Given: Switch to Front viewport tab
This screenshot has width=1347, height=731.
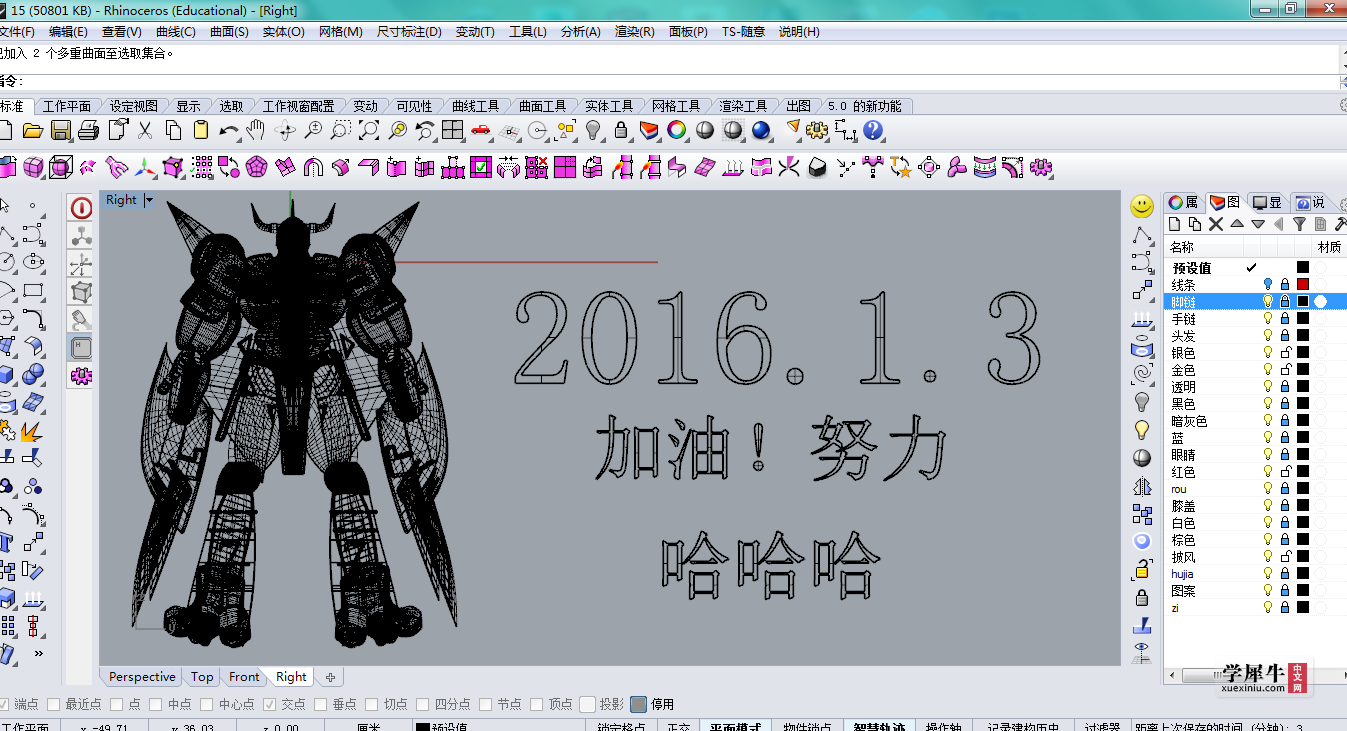Looking at the screenshot, I should [244, 677].
